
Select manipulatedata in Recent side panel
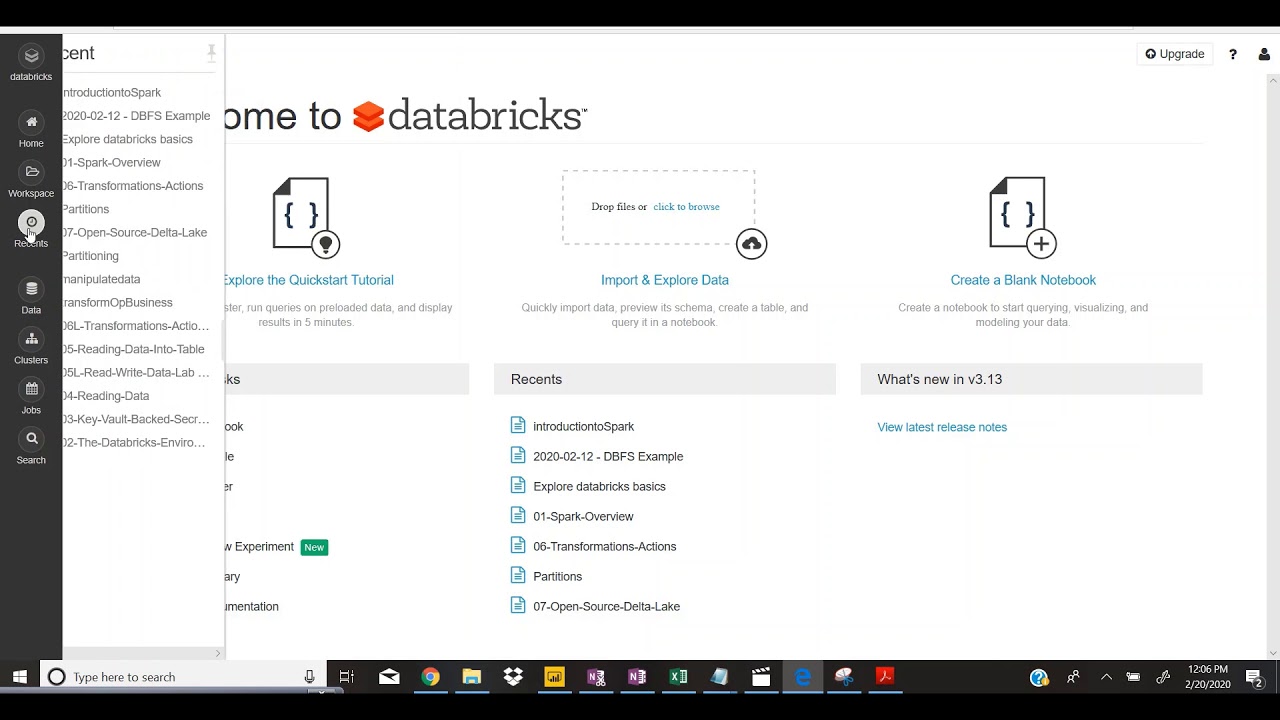pyautogui.click(x=102, y=279)
